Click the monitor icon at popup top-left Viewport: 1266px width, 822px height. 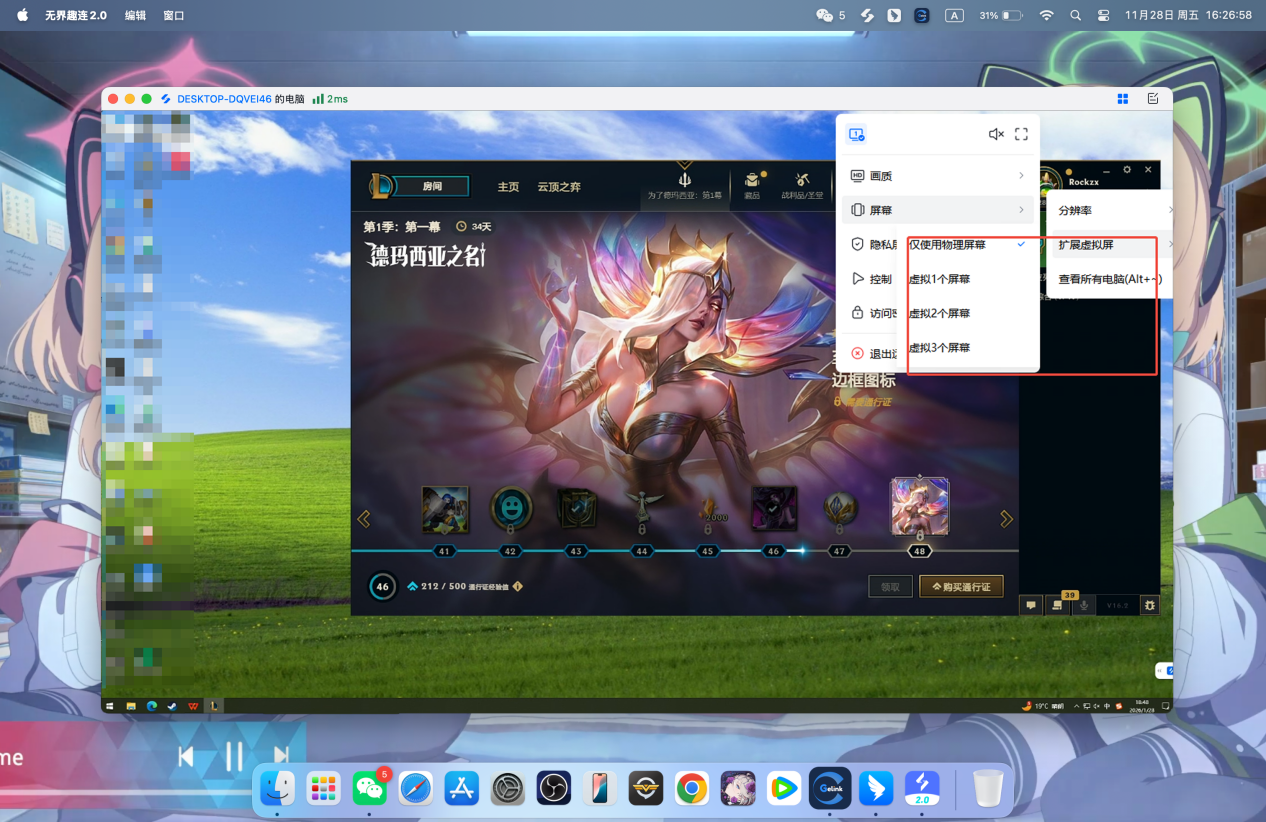coord(857,135)
